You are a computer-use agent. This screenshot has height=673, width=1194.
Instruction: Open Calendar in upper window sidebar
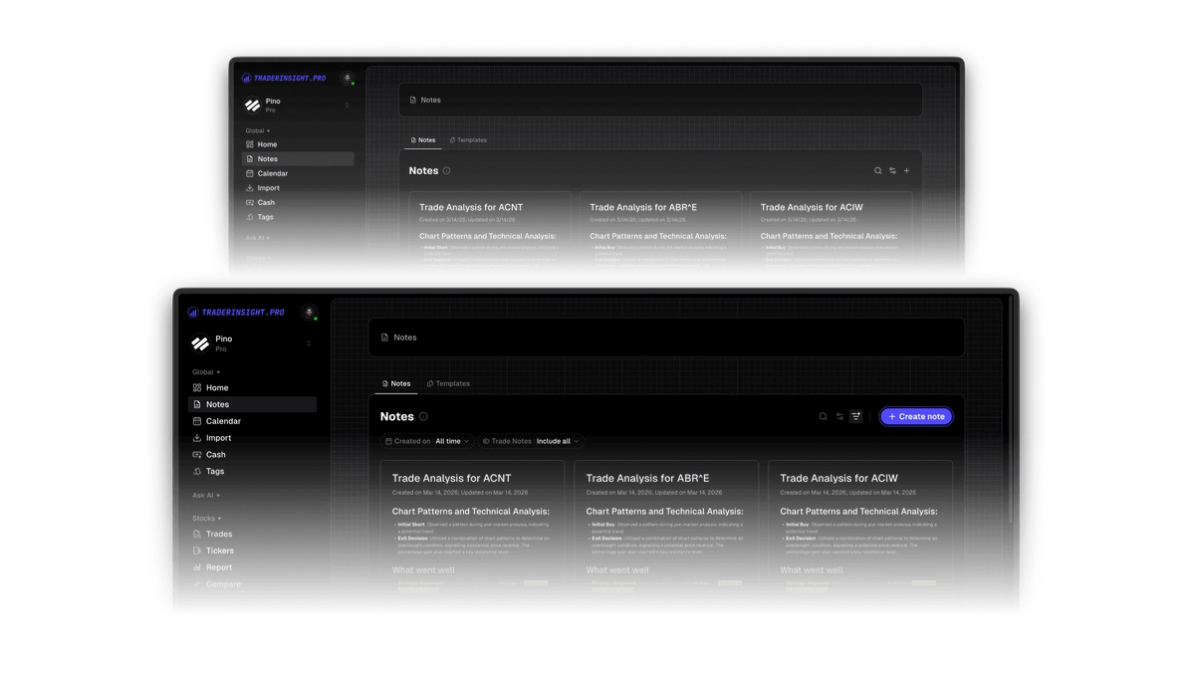(298, 173)
